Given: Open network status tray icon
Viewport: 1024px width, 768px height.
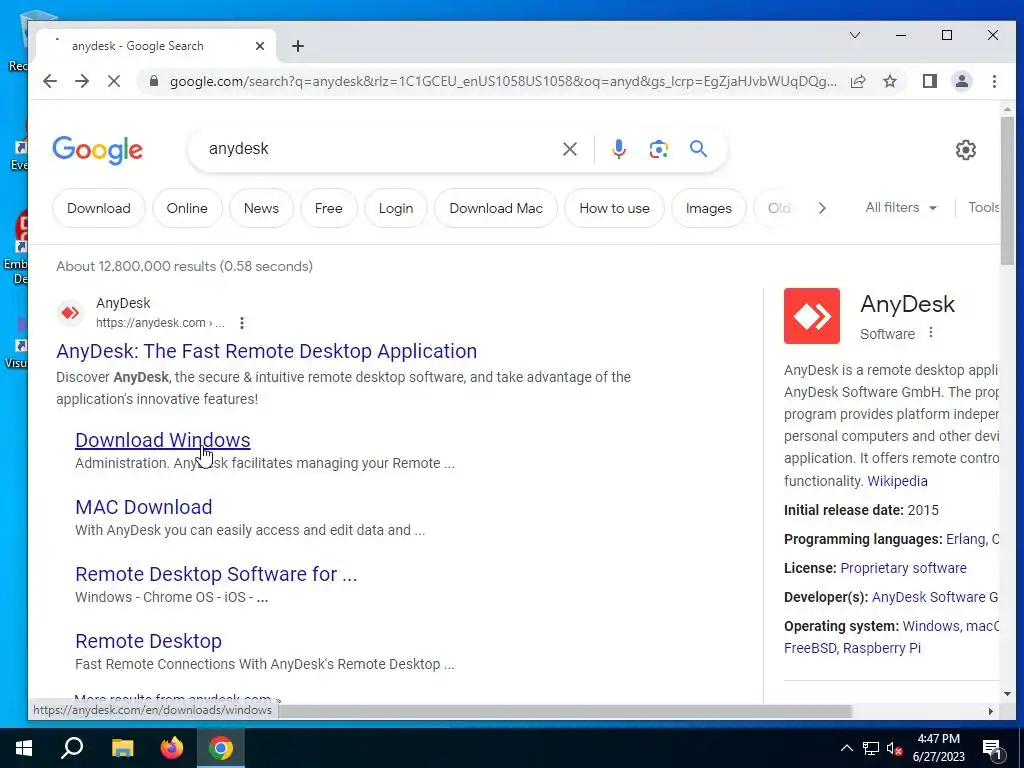Looking at the screenshot, I should coord(871,748).
